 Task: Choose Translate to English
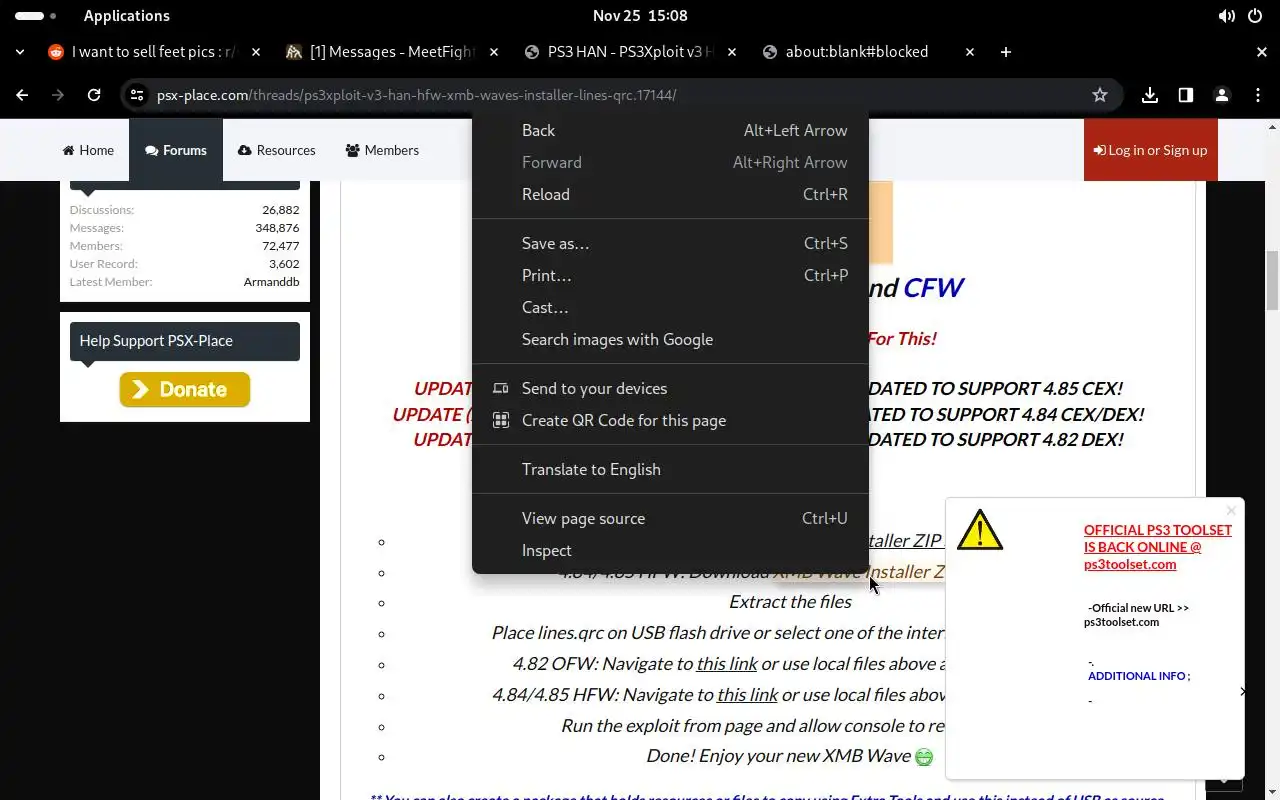click(670, 469)
